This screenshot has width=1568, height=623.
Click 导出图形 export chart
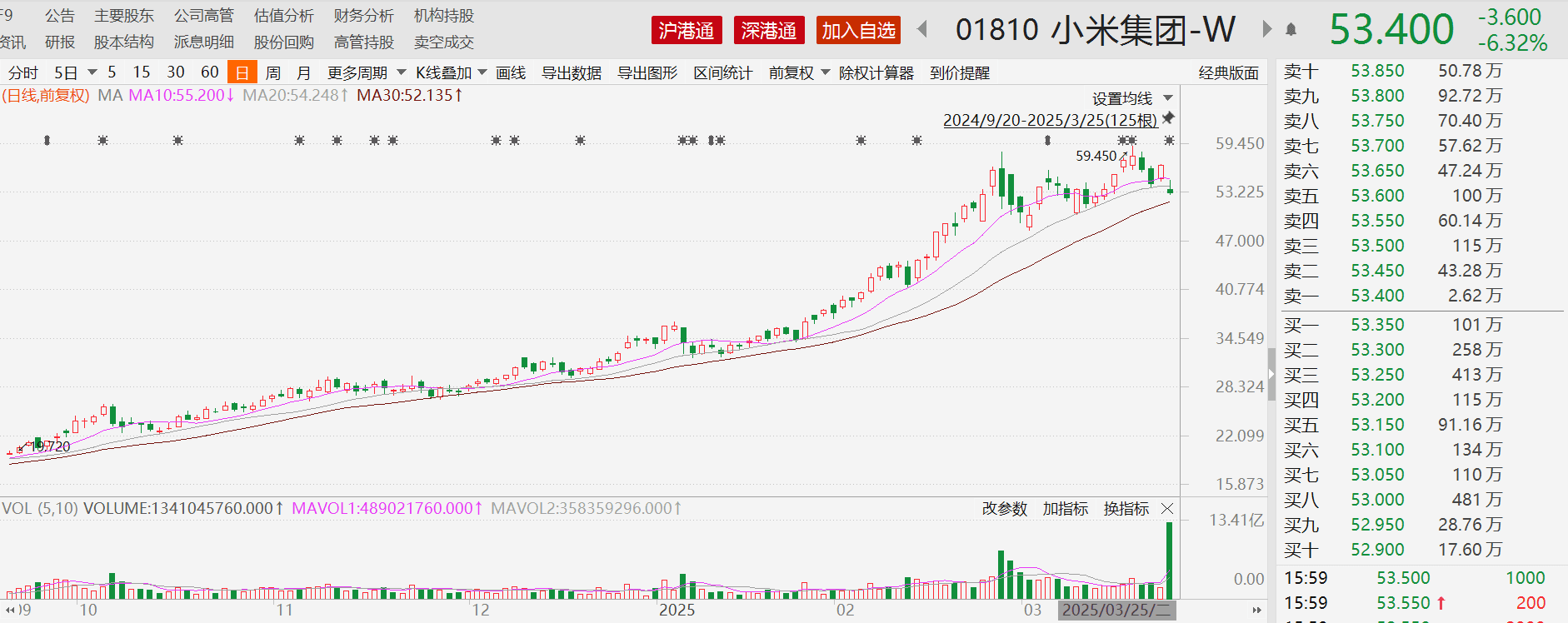(x=647, y=72)
